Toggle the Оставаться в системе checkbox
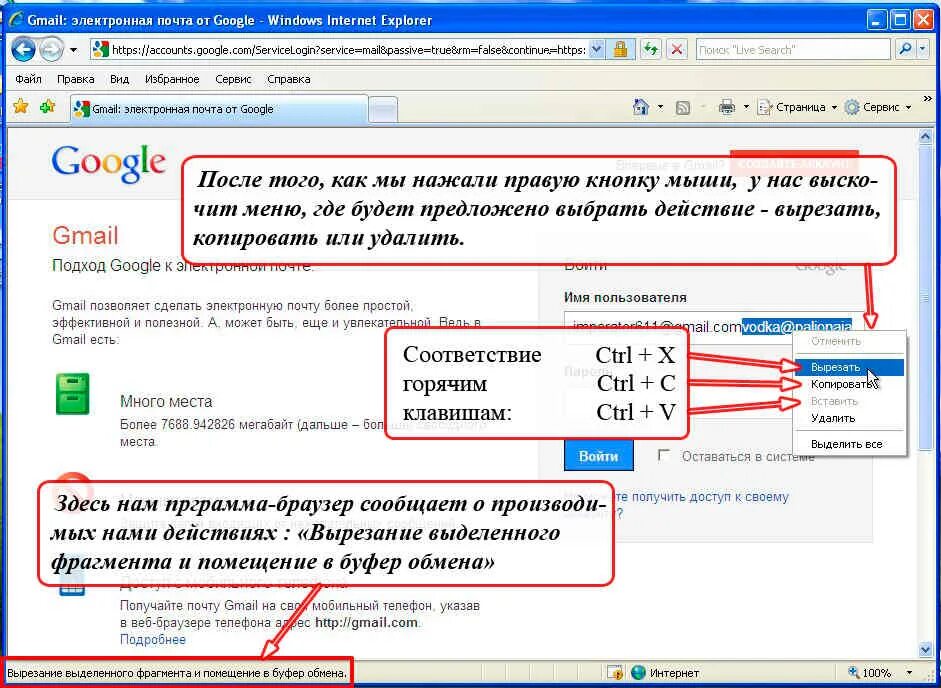The image size is (941, 688). 664,455
